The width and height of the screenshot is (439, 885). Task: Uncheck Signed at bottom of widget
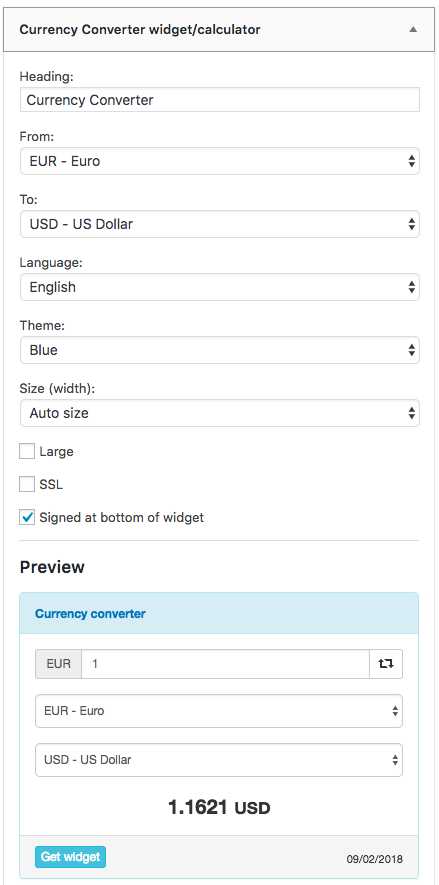(x=27, y=517)
